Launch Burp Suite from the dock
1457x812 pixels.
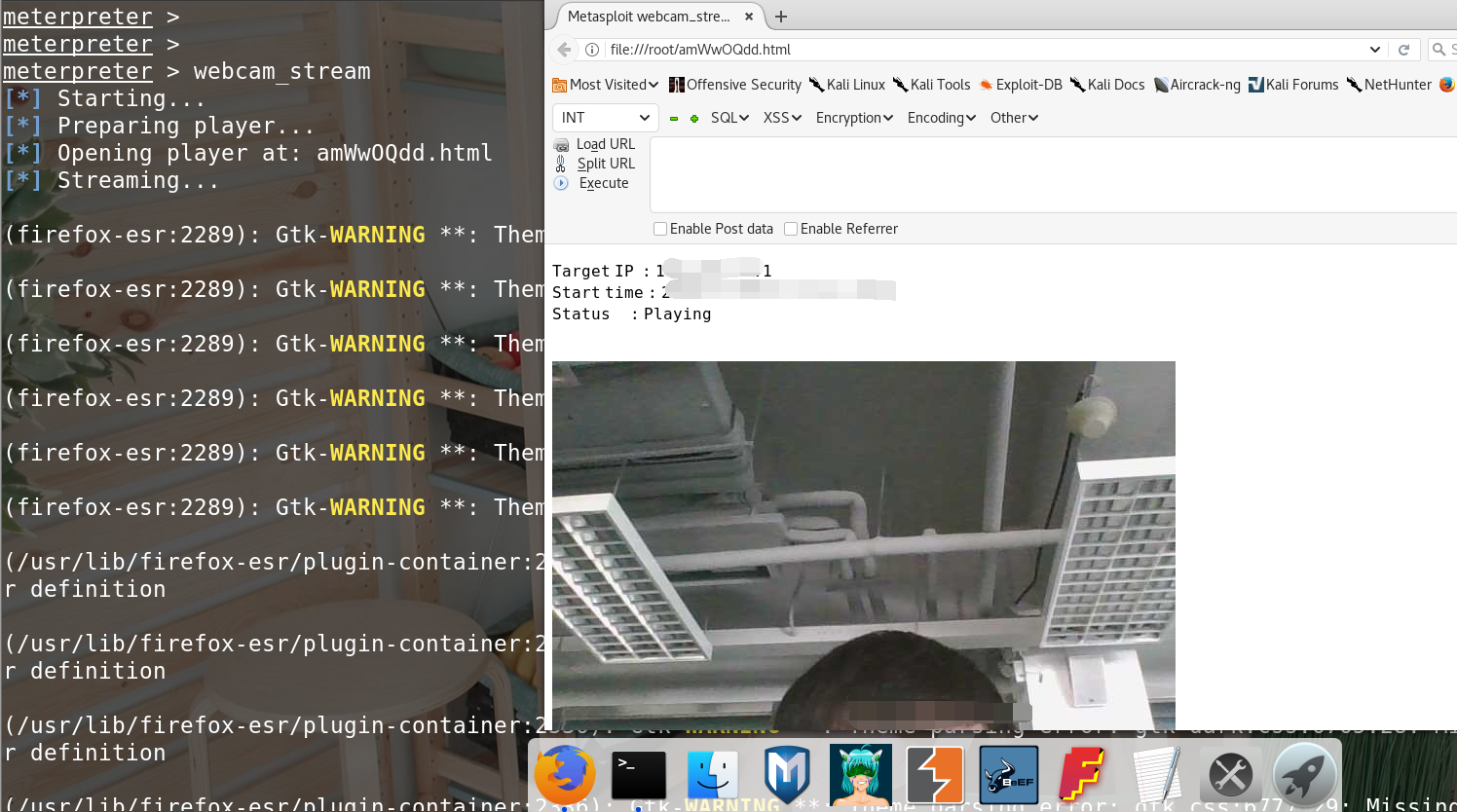pos(935,775)
